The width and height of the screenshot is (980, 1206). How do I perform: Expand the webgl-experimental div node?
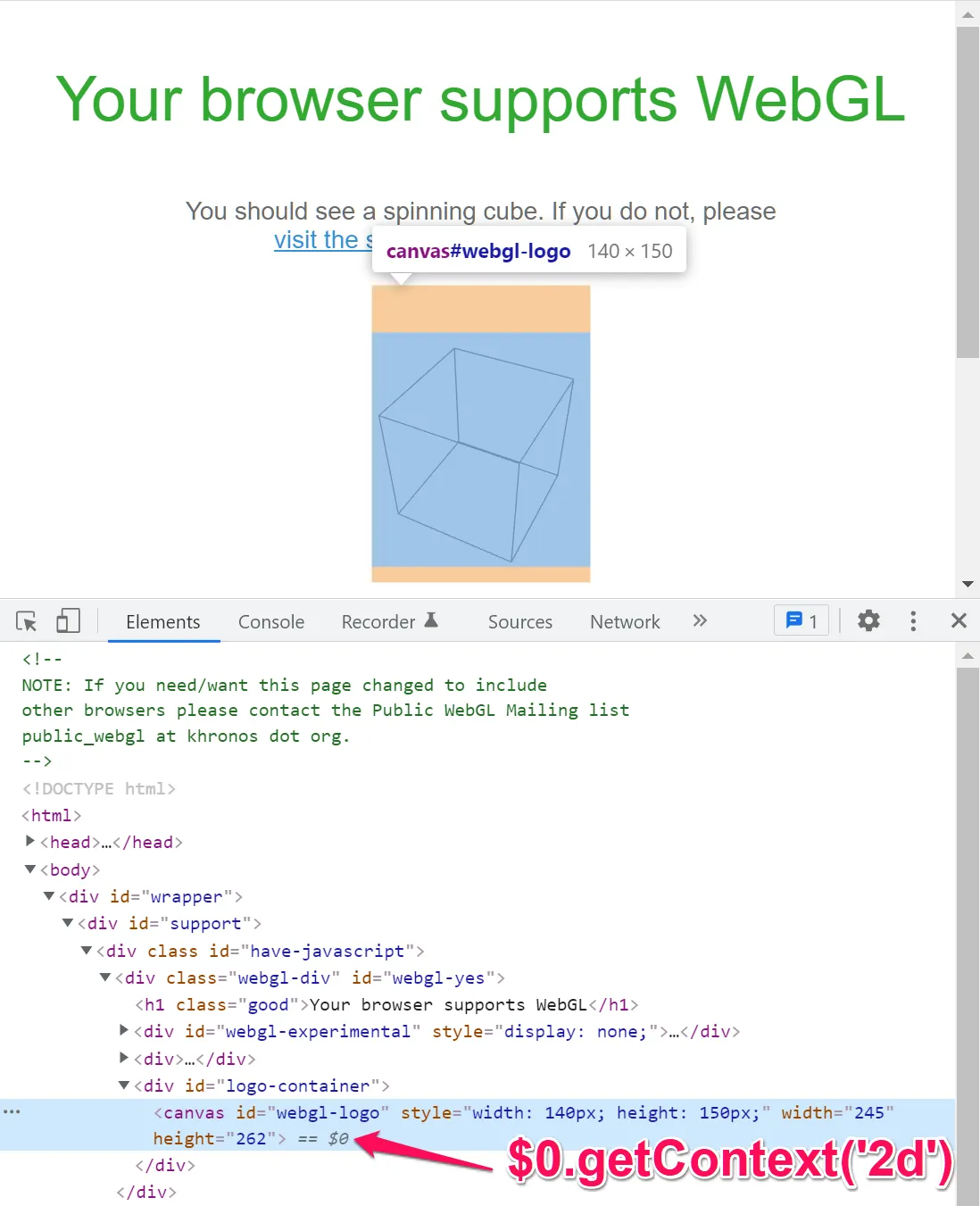click(x=124, y=1030)
